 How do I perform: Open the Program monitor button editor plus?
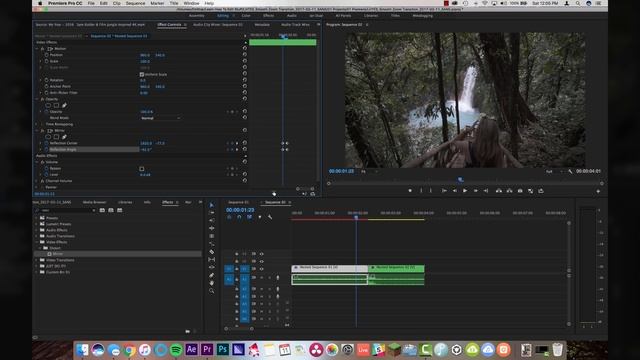(598, 191)
